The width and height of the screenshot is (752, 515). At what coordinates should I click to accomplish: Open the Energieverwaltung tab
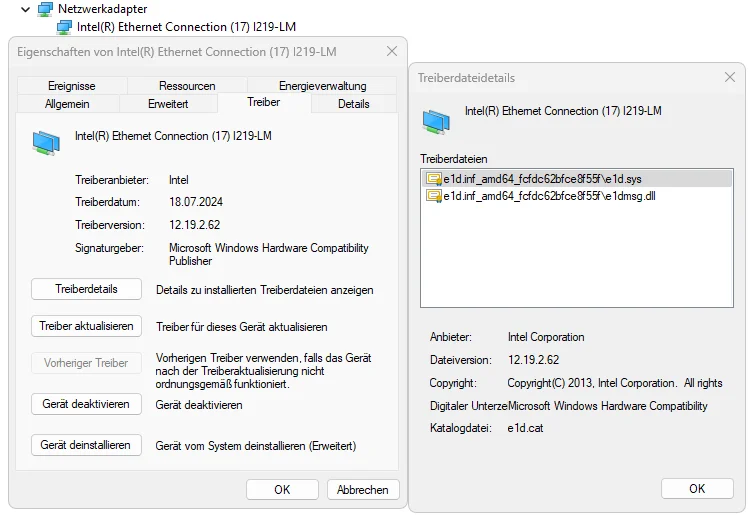[x=322, y=86]
